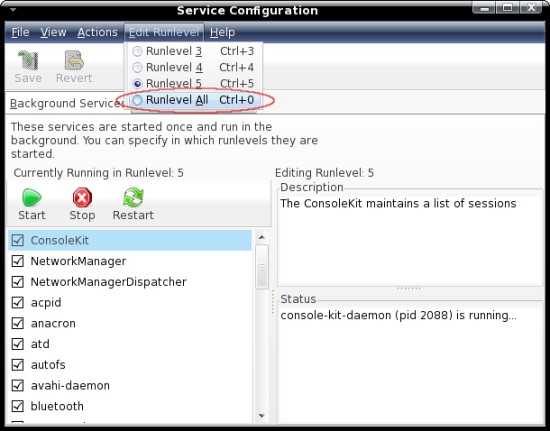Switch to Background Services tab
Viewport: 550px width, 431px height.
click(x=66, y=103)
